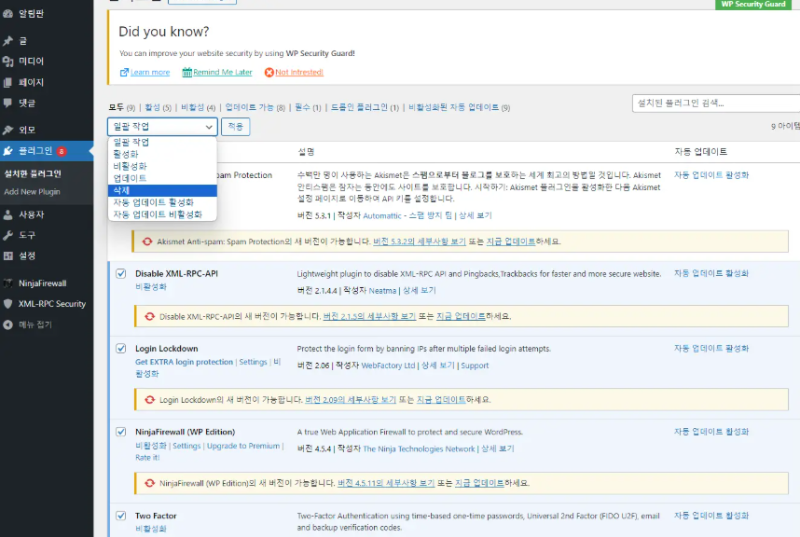This screenshot has width=800, height=537.
Task: Click the Not interested link
Action: click(299, 72)
